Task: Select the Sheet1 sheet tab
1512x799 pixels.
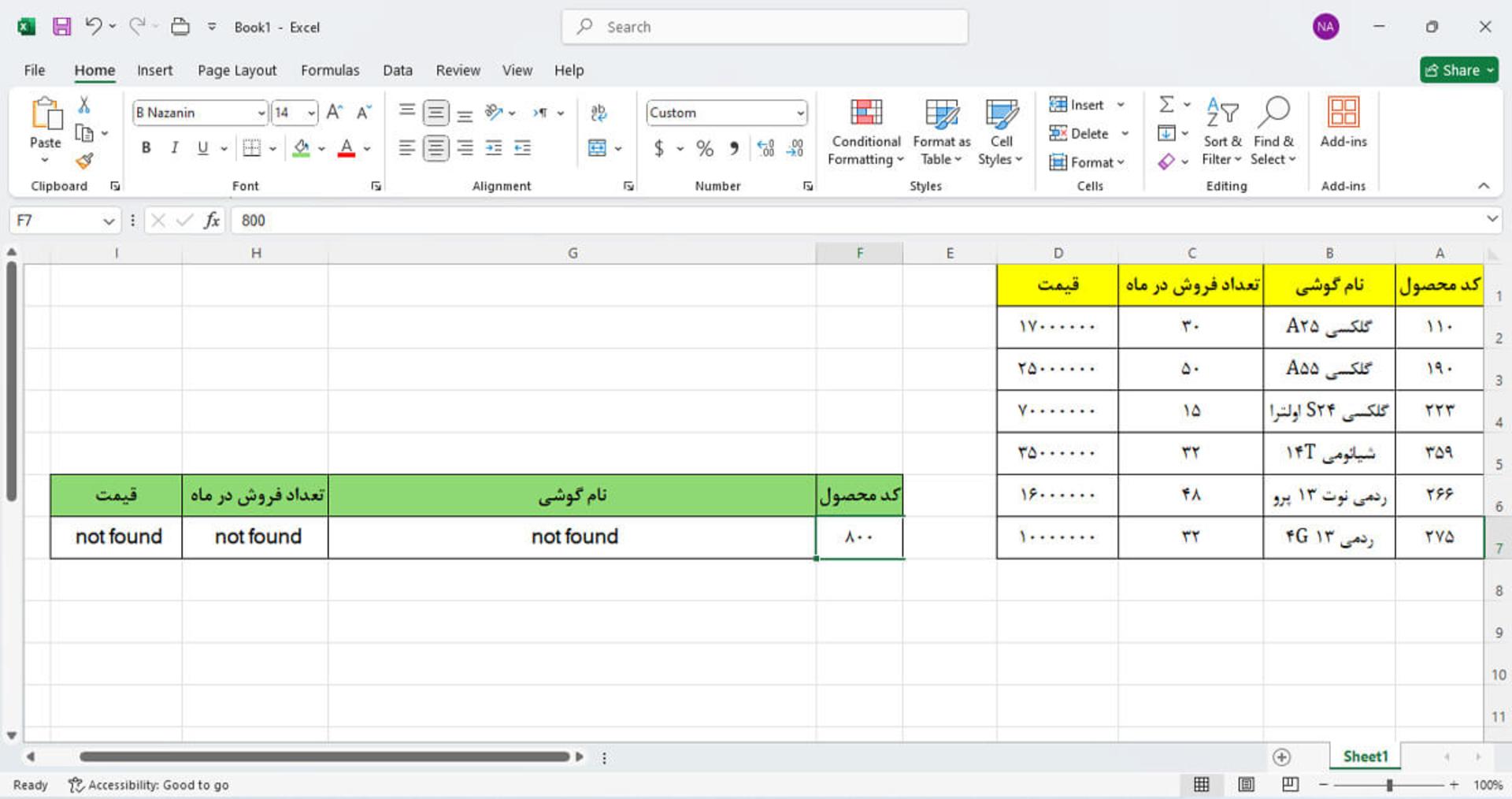Action: click(x=1366, y=756)
